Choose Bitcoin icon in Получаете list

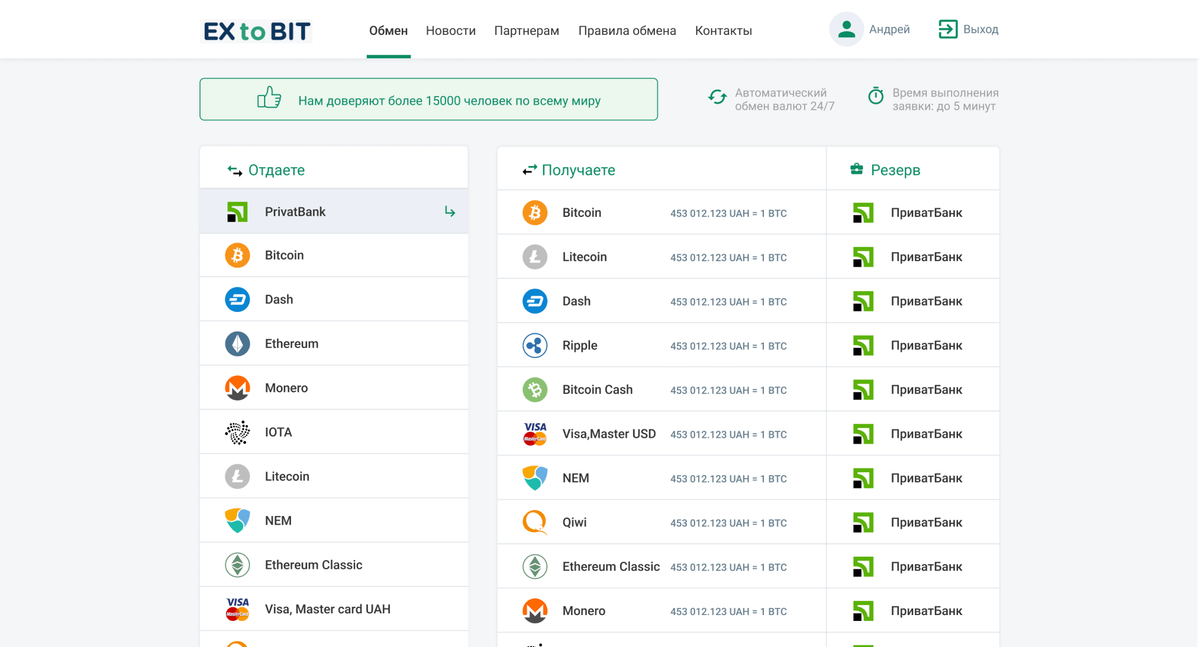(535, 213)
